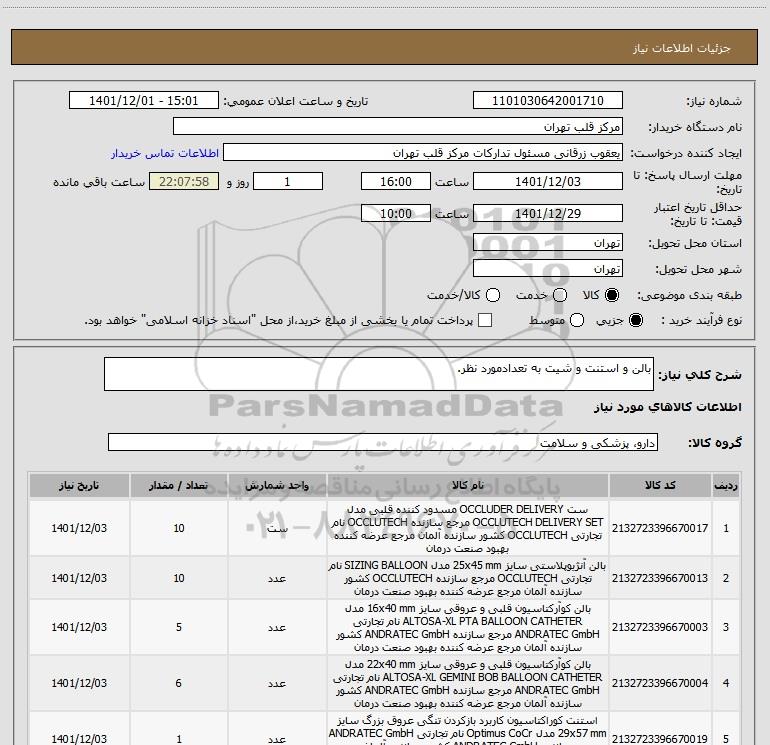Click the request creator field یعقوب زرقانی
770x745 pixels.
point(423,153)
